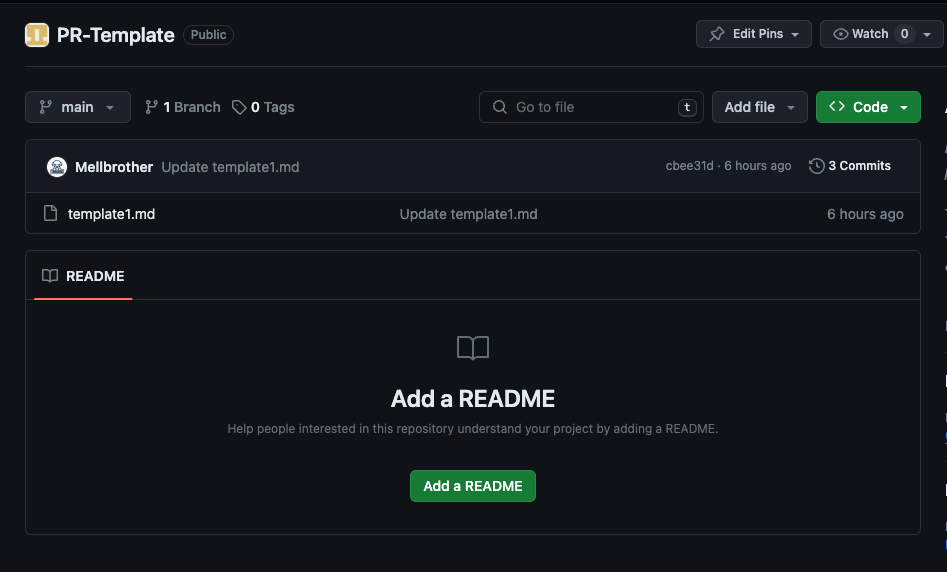Open commit hash cbee31d
This screenshot has width=947, height=572.
click(x=689, y=165)
